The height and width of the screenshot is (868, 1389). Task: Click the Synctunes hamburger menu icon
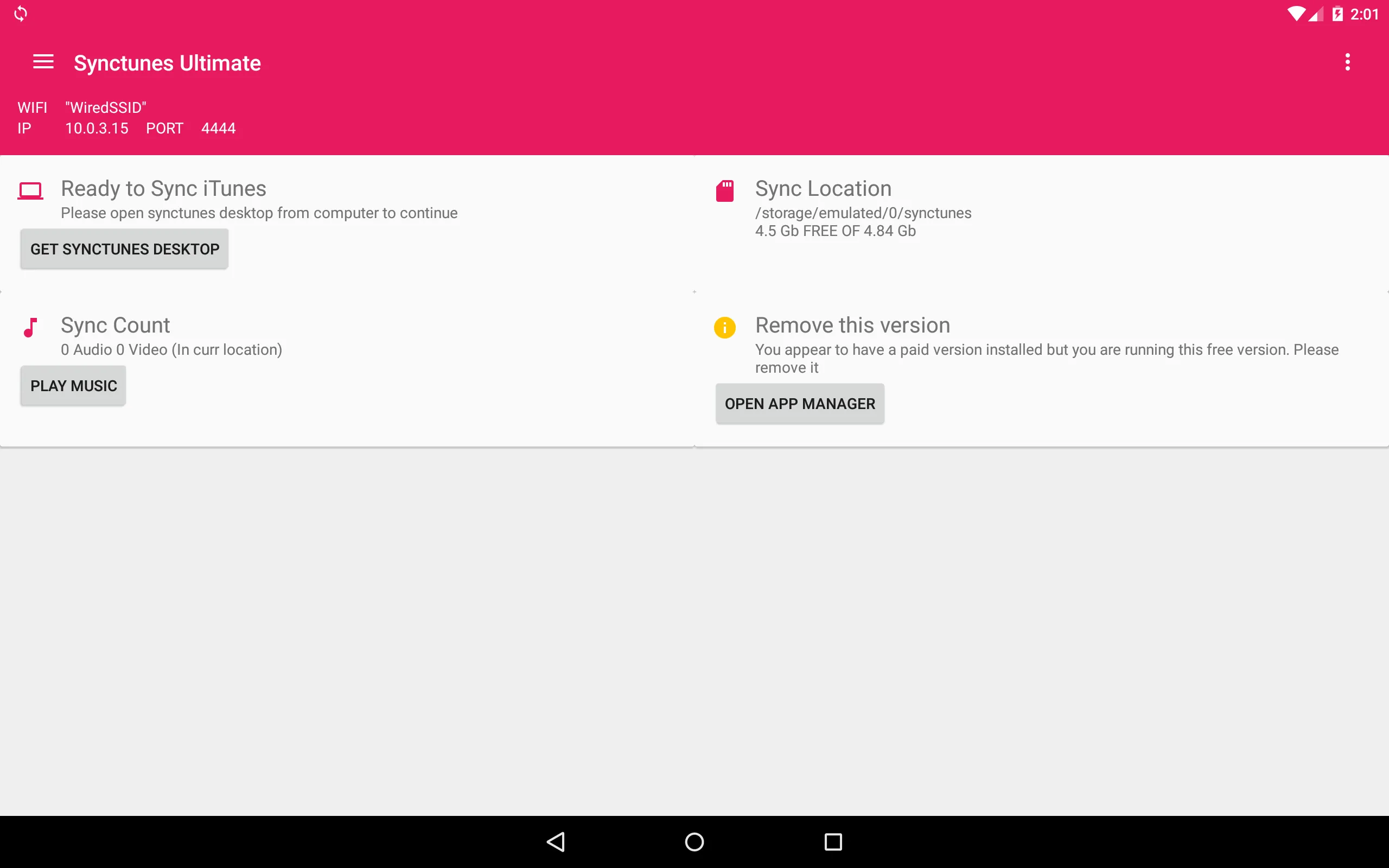coord(44,62)
